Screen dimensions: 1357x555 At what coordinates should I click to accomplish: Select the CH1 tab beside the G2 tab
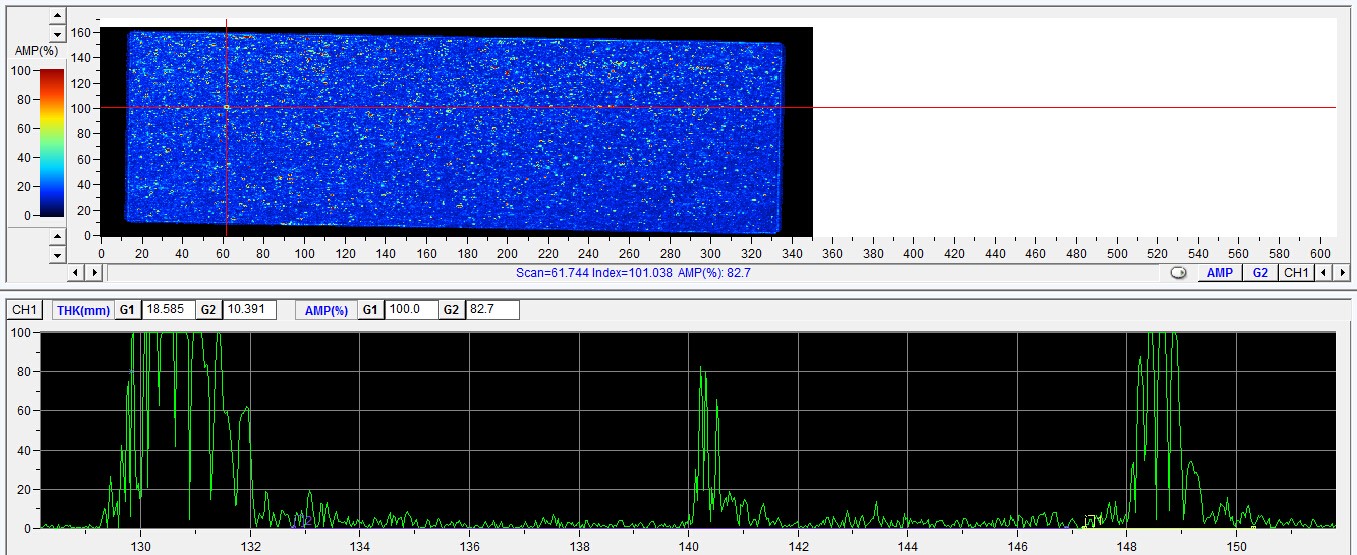pyautogui.click(x=1296, y=272)
